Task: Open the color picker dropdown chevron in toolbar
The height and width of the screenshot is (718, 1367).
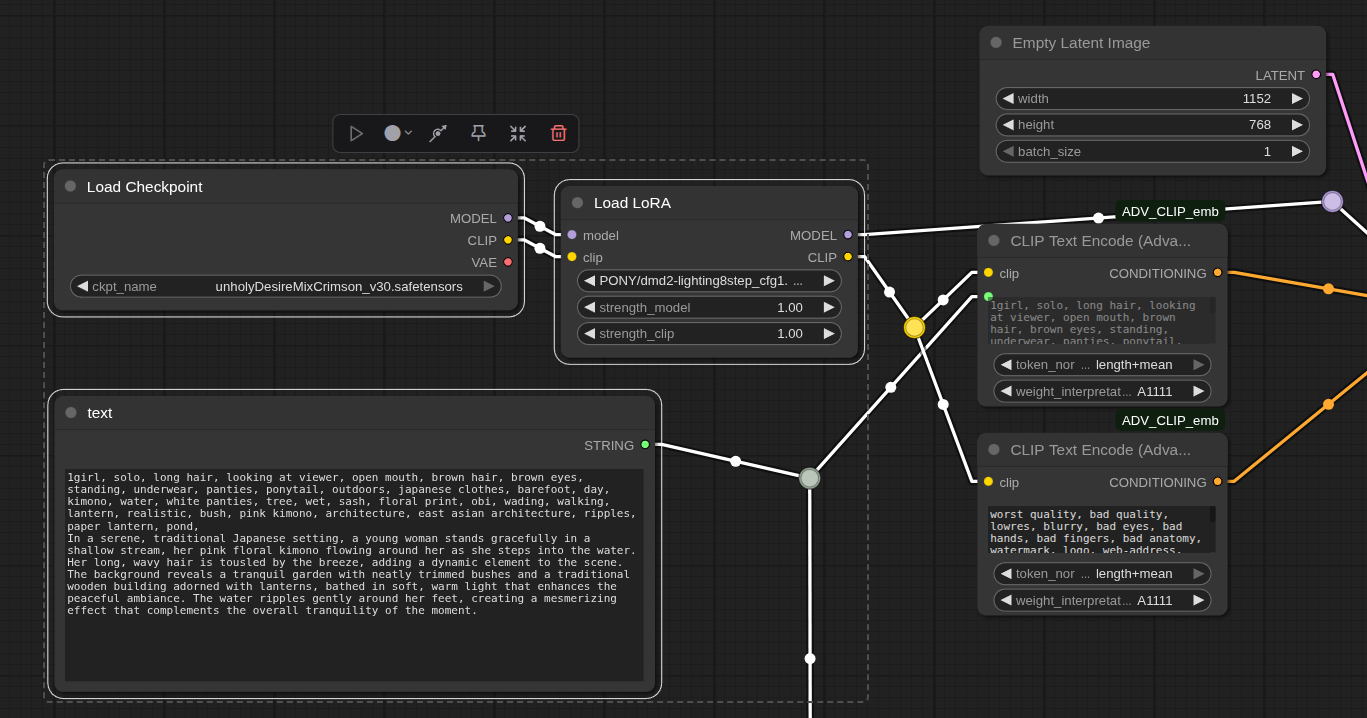Action: pyautogui.click(x=408, y=133)
